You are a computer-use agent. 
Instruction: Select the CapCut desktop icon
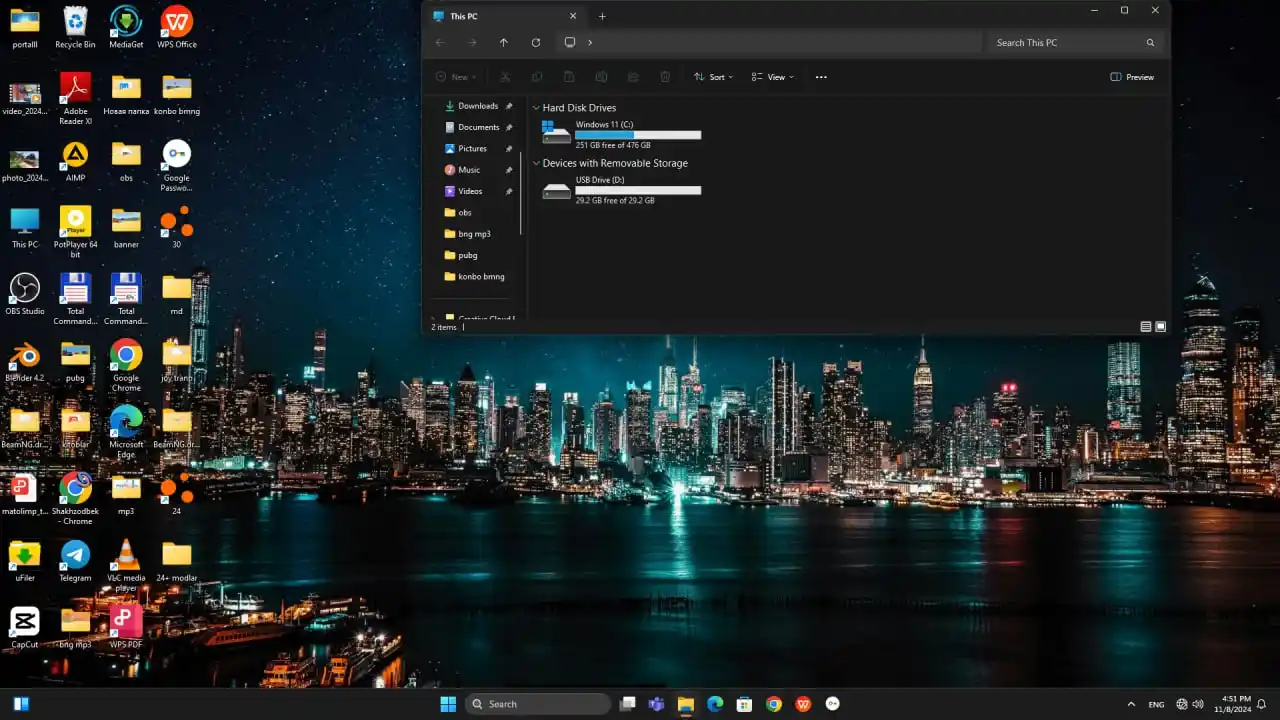(x=25, y=627)
